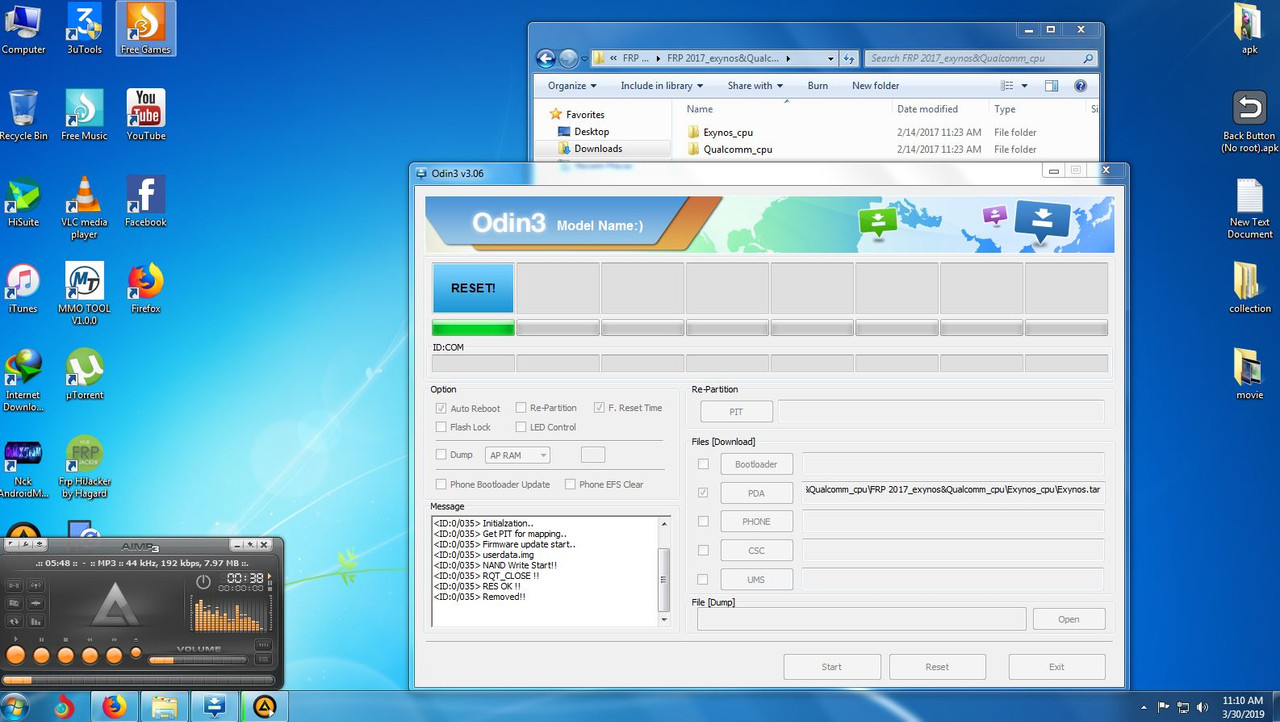The image size is (1280, 722).
Task: Select Downloads in Explorer sidebar
Action: [598, 148]
